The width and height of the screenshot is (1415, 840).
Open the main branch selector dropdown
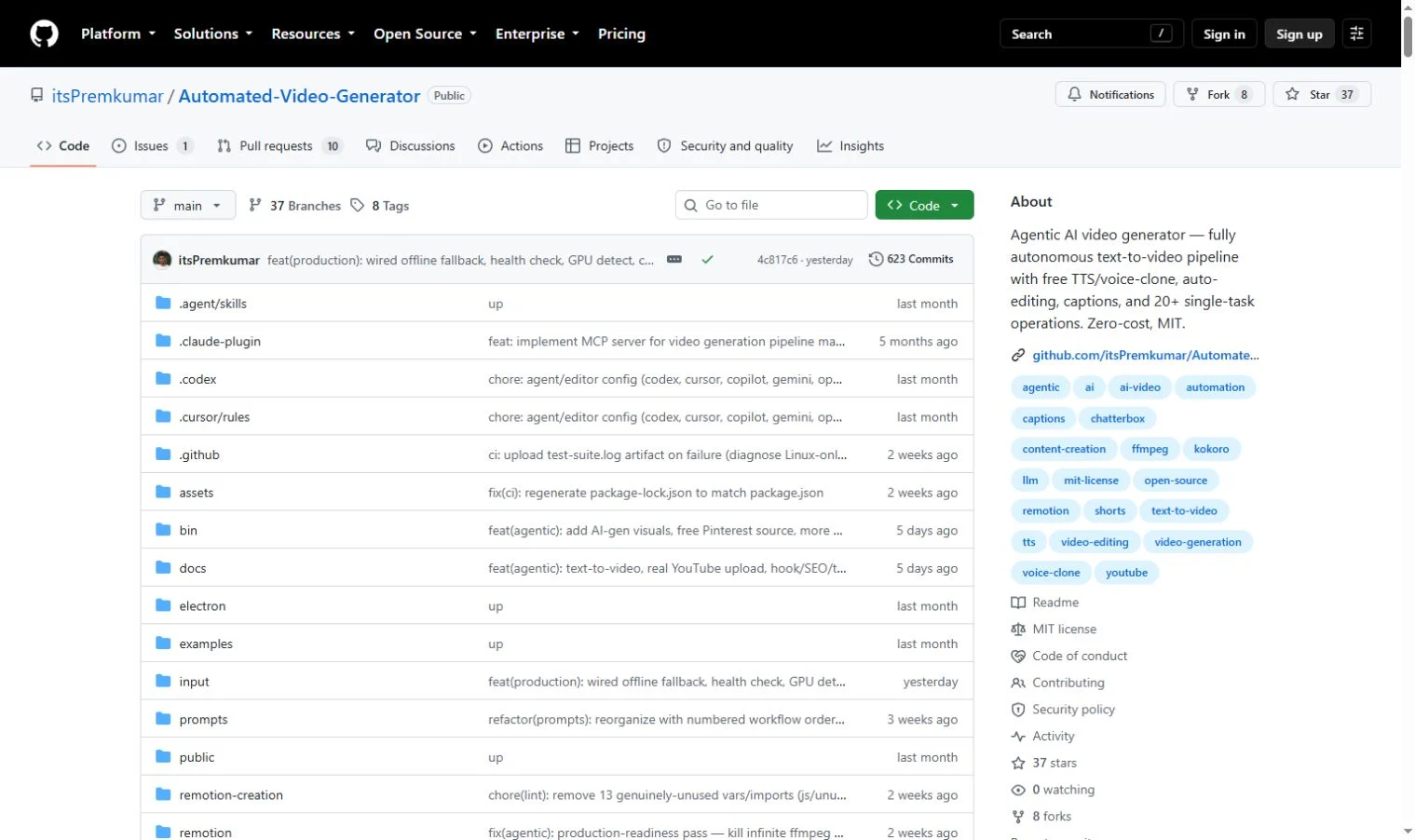[187, 205]
